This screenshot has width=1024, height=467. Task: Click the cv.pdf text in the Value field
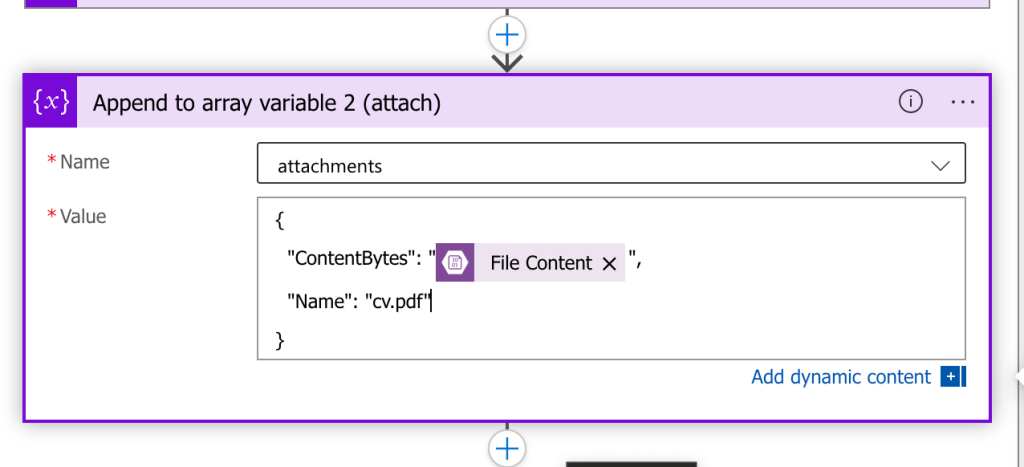[398, 301]
